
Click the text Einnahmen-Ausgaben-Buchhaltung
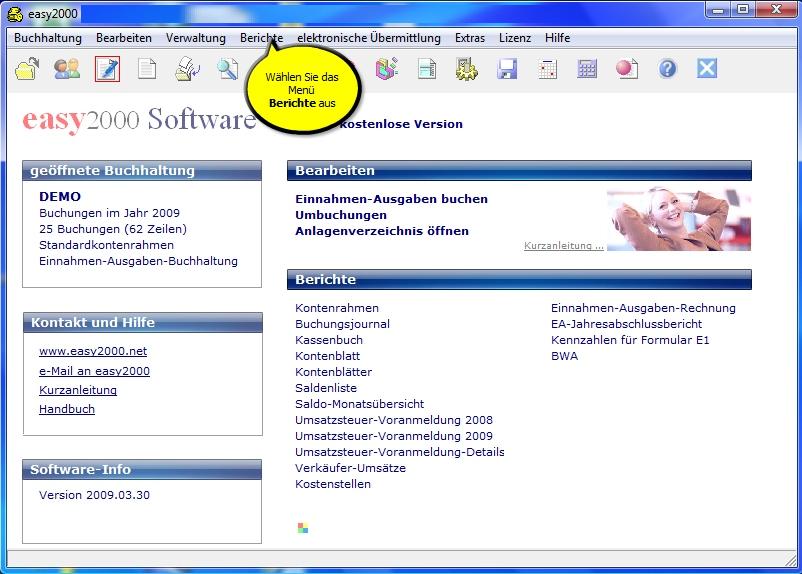[138, 261]
